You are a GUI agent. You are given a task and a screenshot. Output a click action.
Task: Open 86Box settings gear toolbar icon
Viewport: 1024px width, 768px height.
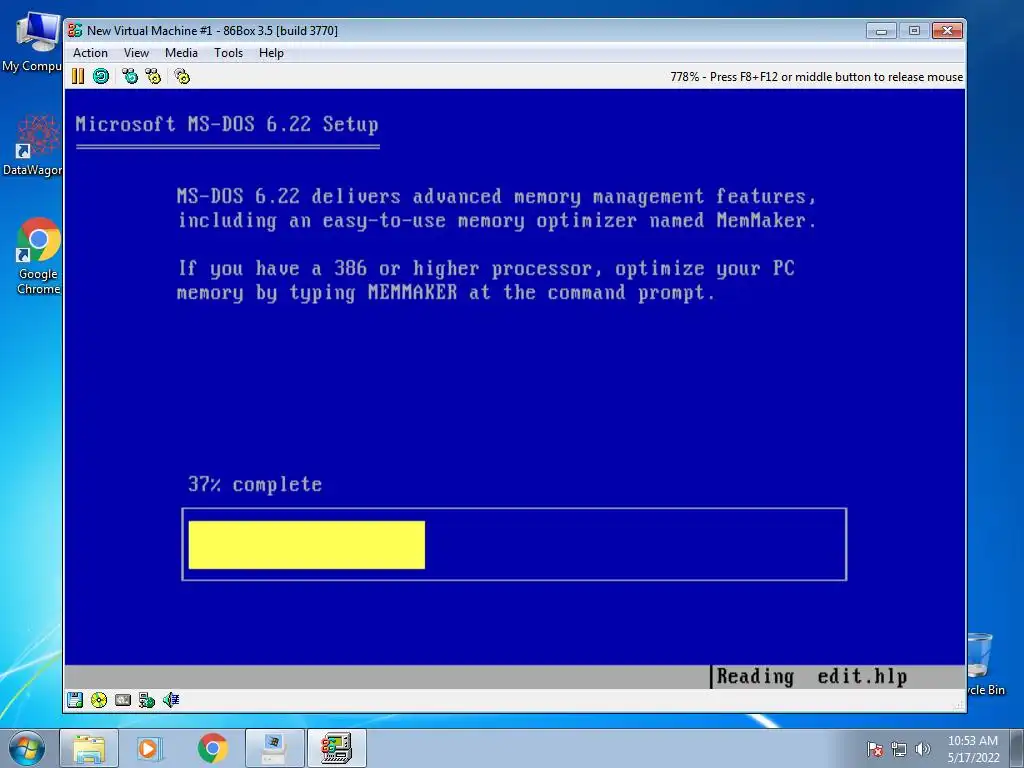pyautogui.click(x=182, y=76)
